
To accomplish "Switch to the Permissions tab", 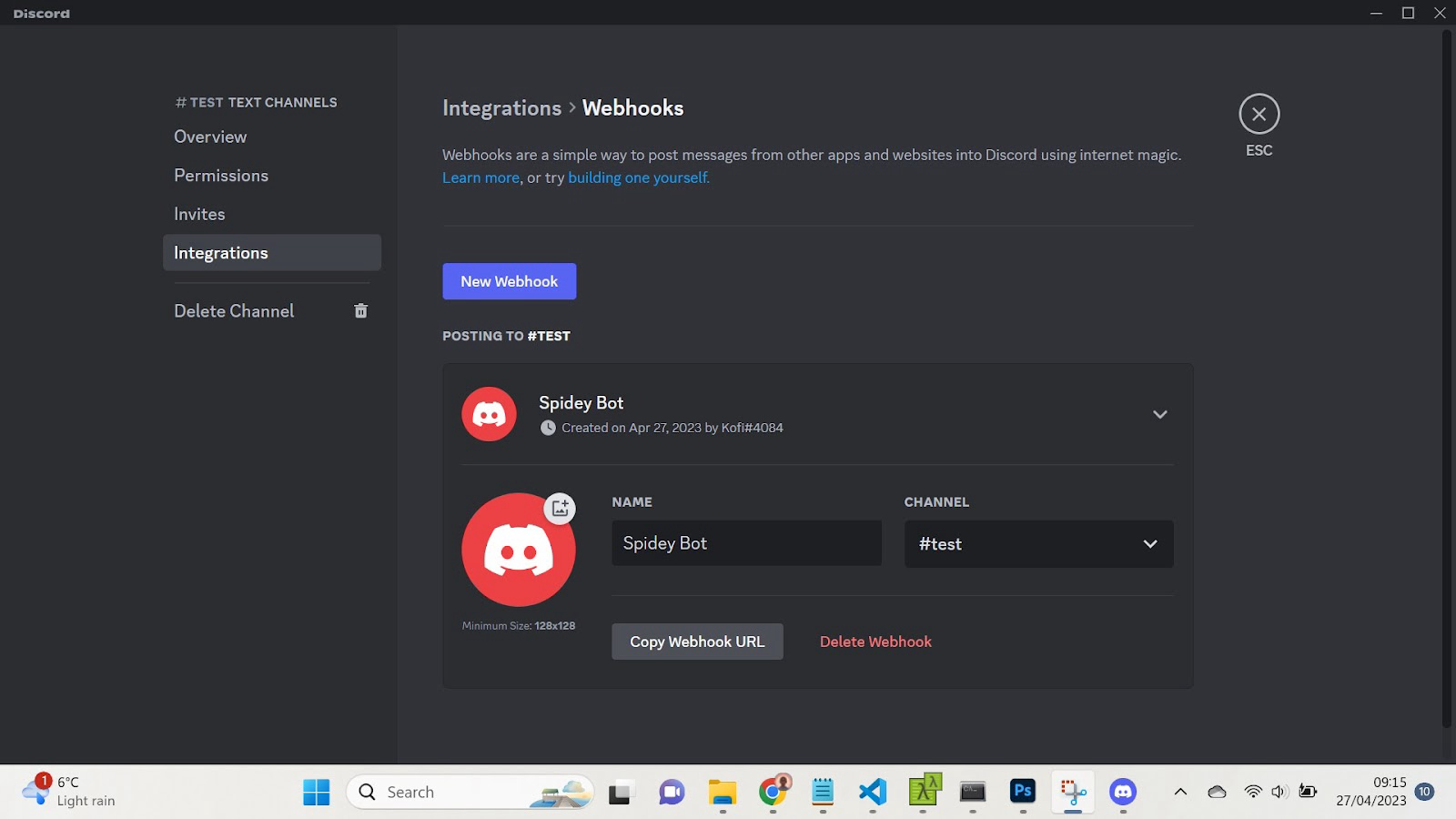I will pyautogui.click(x=221, y=176).
